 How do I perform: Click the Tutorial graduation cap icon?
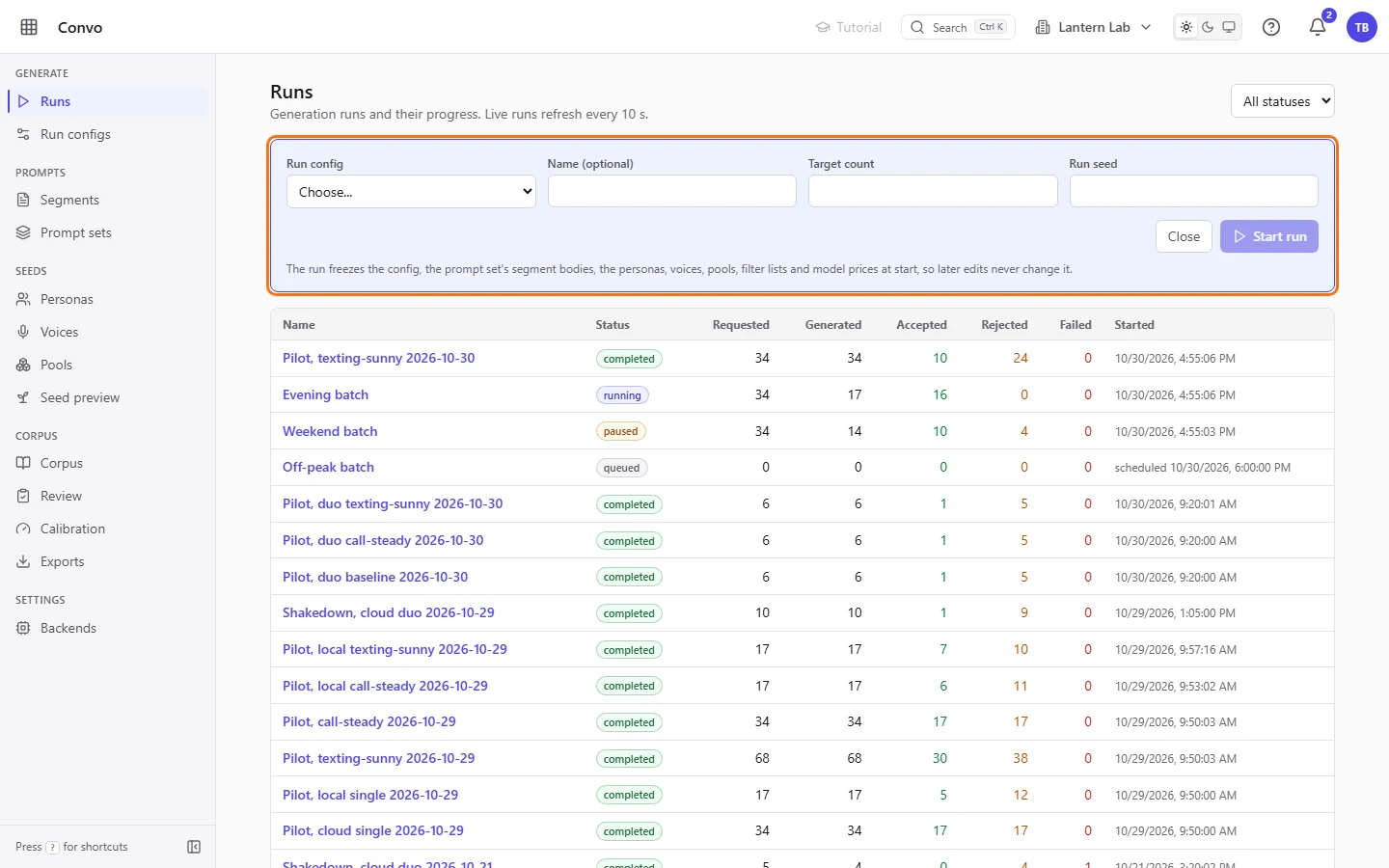click(x=823, y=27)
